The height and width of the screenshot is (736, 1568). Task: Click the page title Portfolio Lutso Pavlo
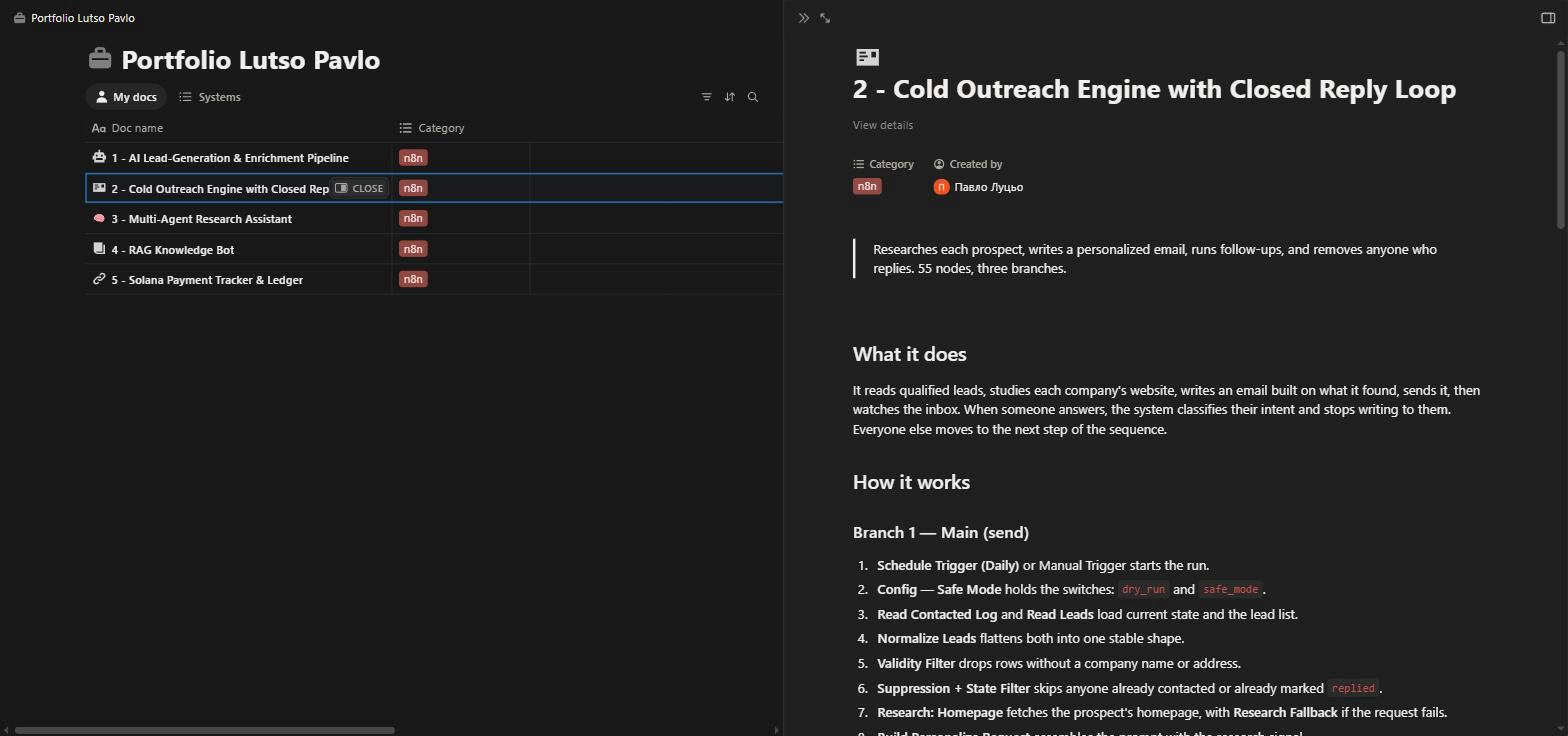[x=251, y=59]
